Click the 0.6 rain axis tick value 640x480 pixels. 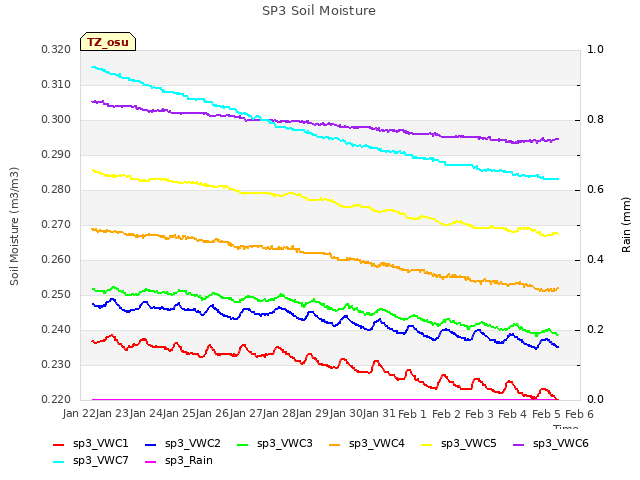[595, 189]
